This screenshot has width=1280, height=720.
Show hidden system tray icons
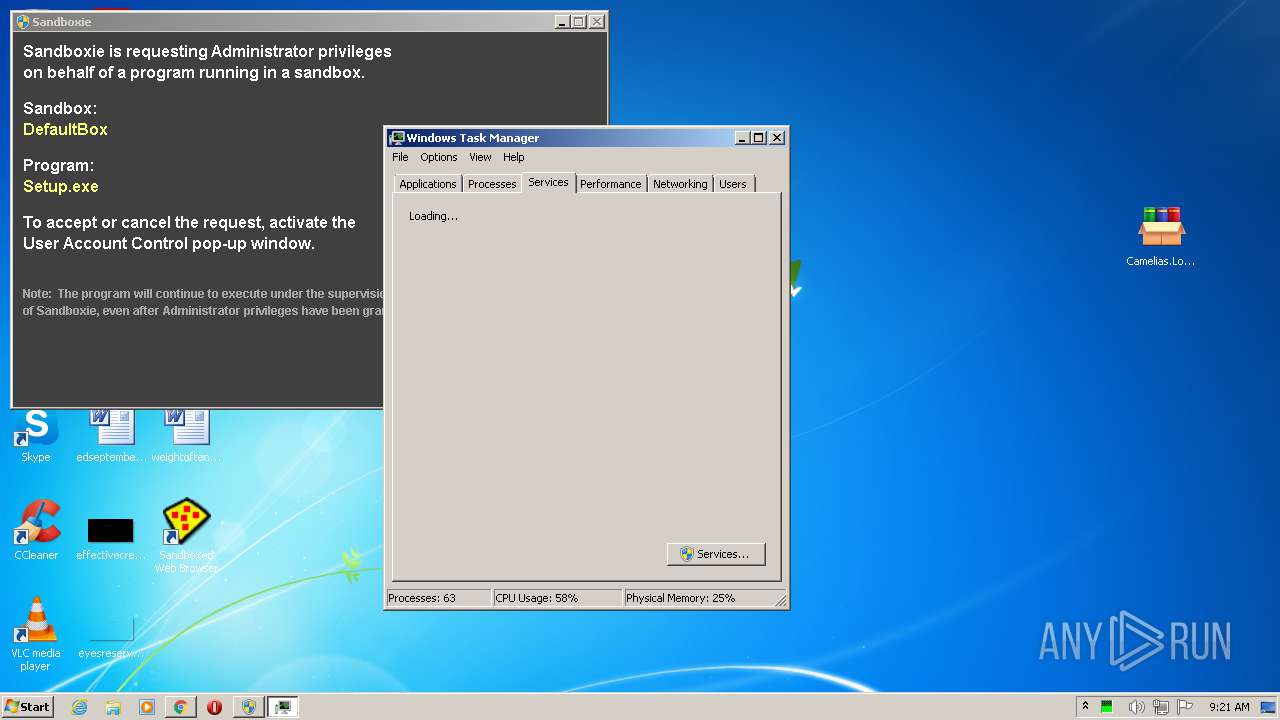coord(1085,707)
